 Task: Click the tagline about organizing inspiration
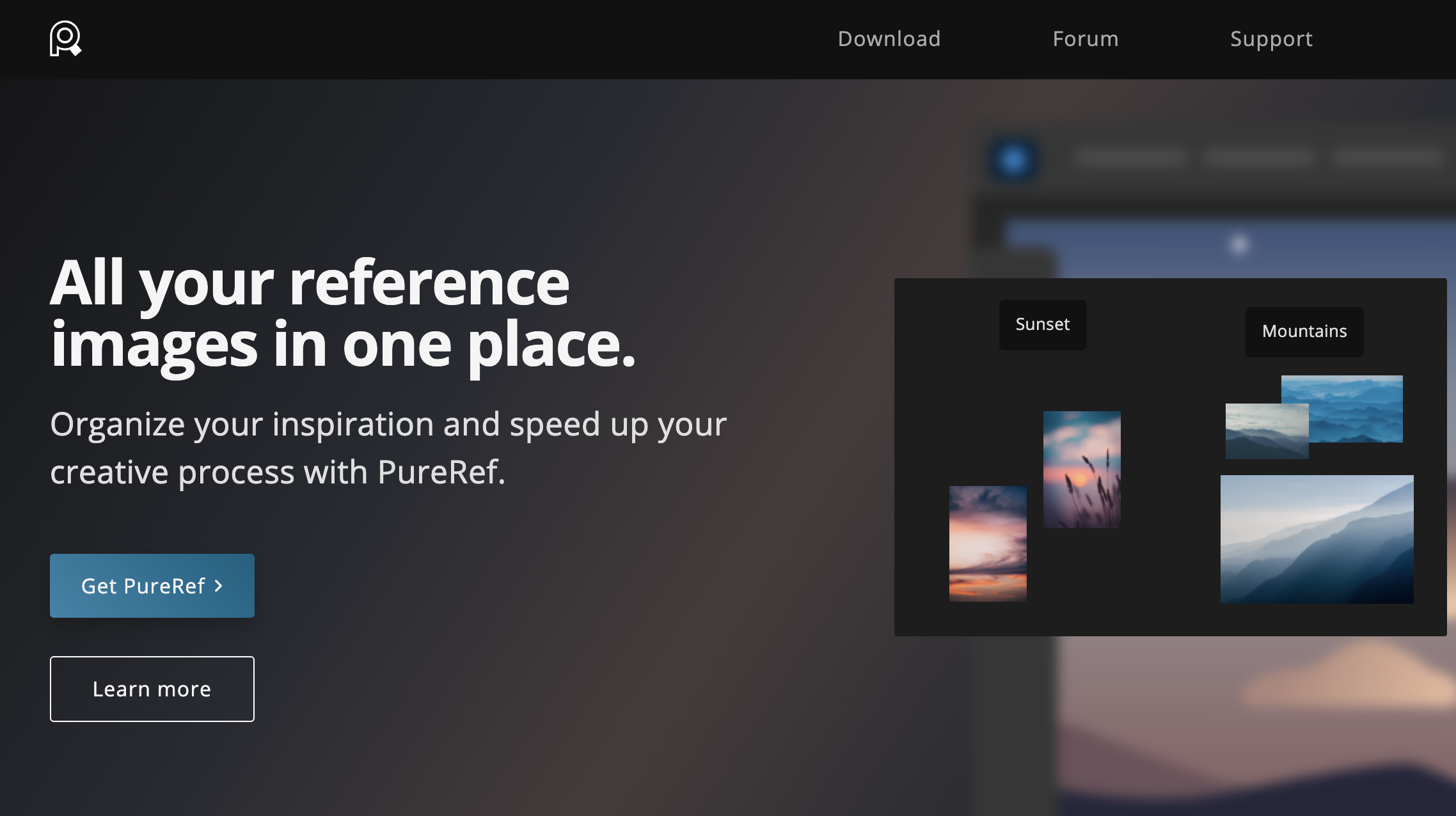point(389,448)
